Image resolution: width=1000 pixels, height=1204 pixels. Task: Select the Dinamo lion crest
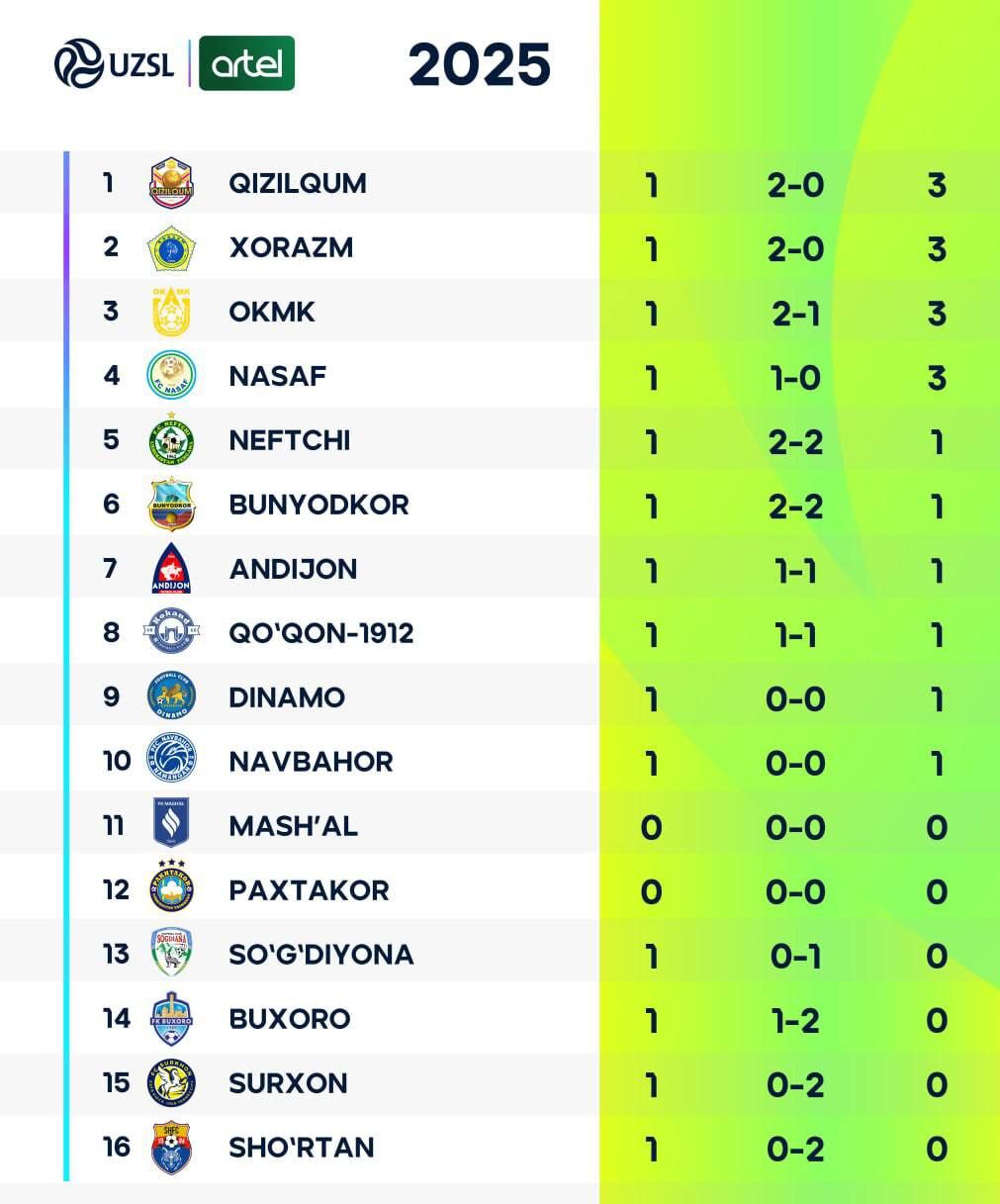click(x=172, y=696)
